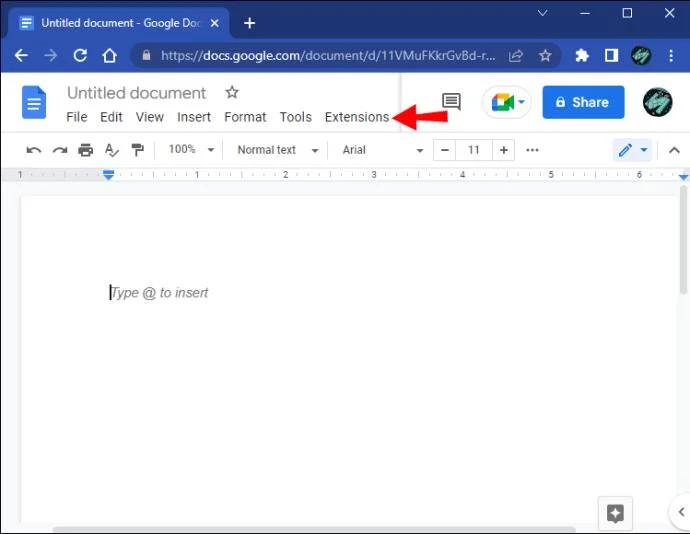Show more toolbar options ellipsis
690x534 pixels.
pyautogui.click(x=532, y=150)
